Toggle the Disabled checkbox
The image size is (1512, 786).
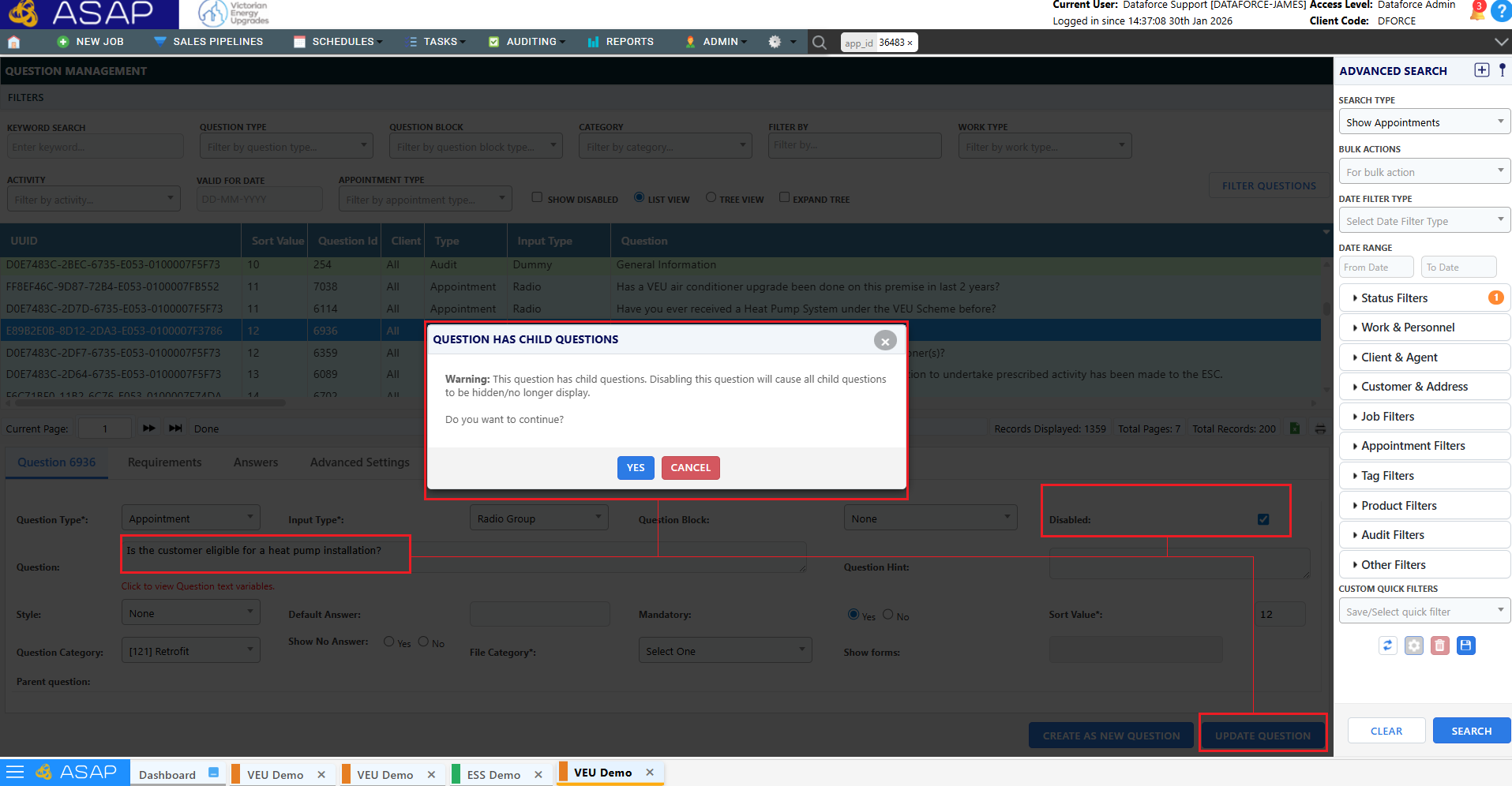tap(1263, 519)
